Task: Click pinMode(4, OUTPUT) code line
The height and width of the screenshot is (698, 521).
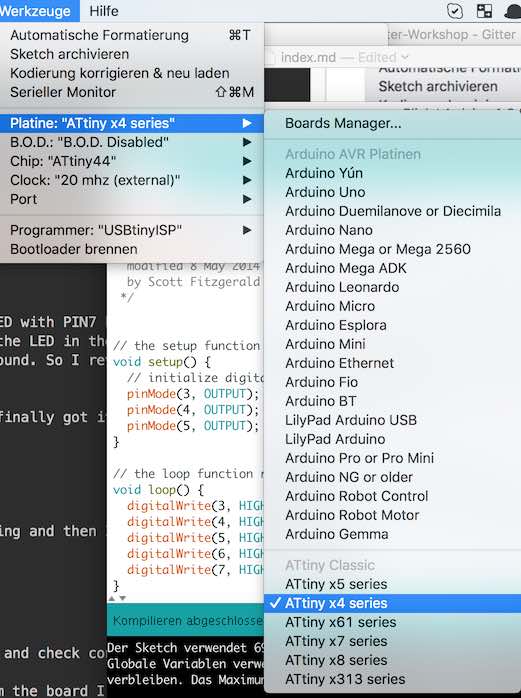Action: 193,410
